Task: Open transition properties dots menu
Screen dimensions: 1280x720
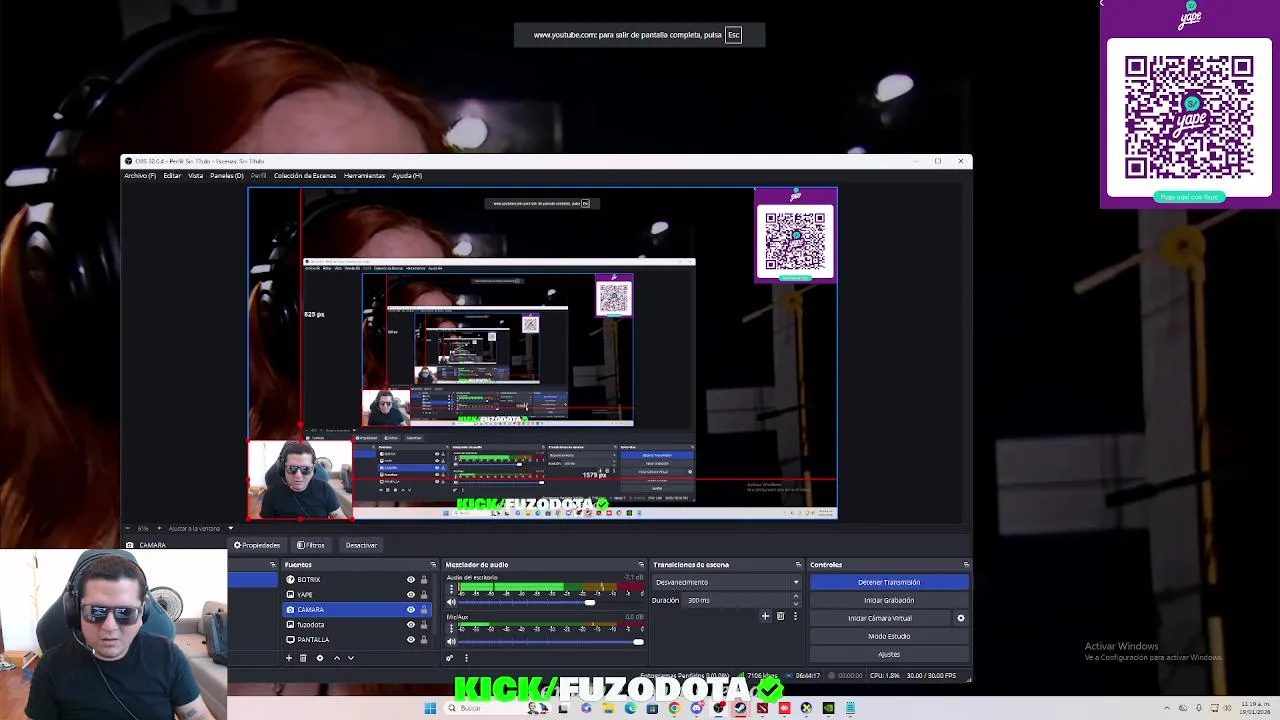Action: pos(795,616)
